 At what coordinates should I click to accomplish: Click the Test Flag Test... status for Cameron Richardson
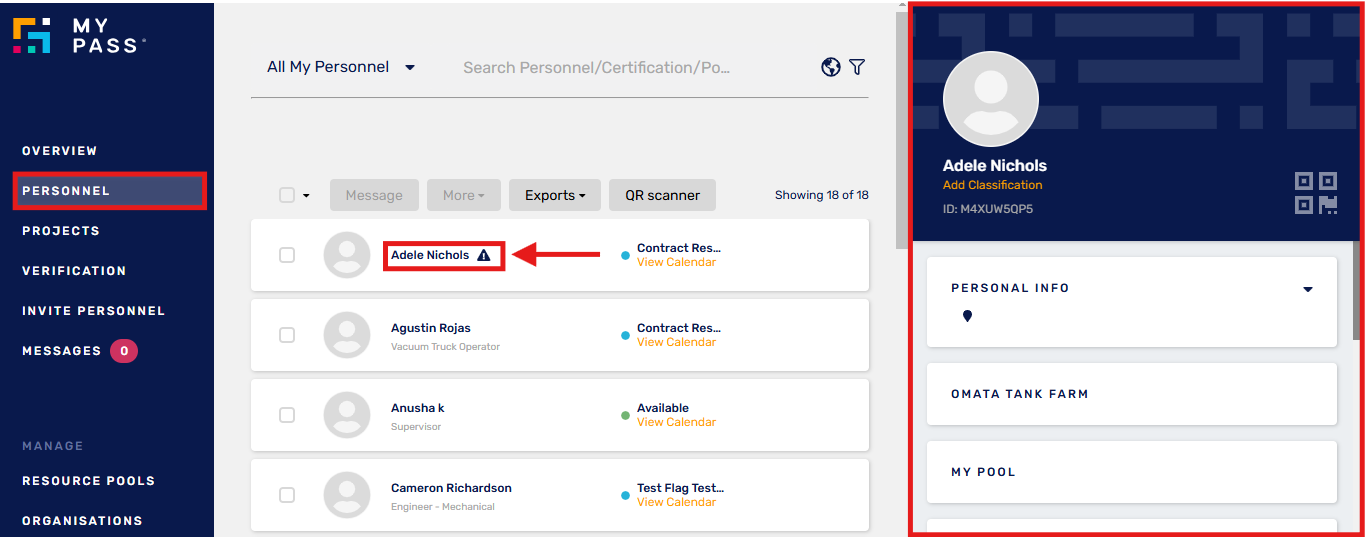(x=680, y=488)
